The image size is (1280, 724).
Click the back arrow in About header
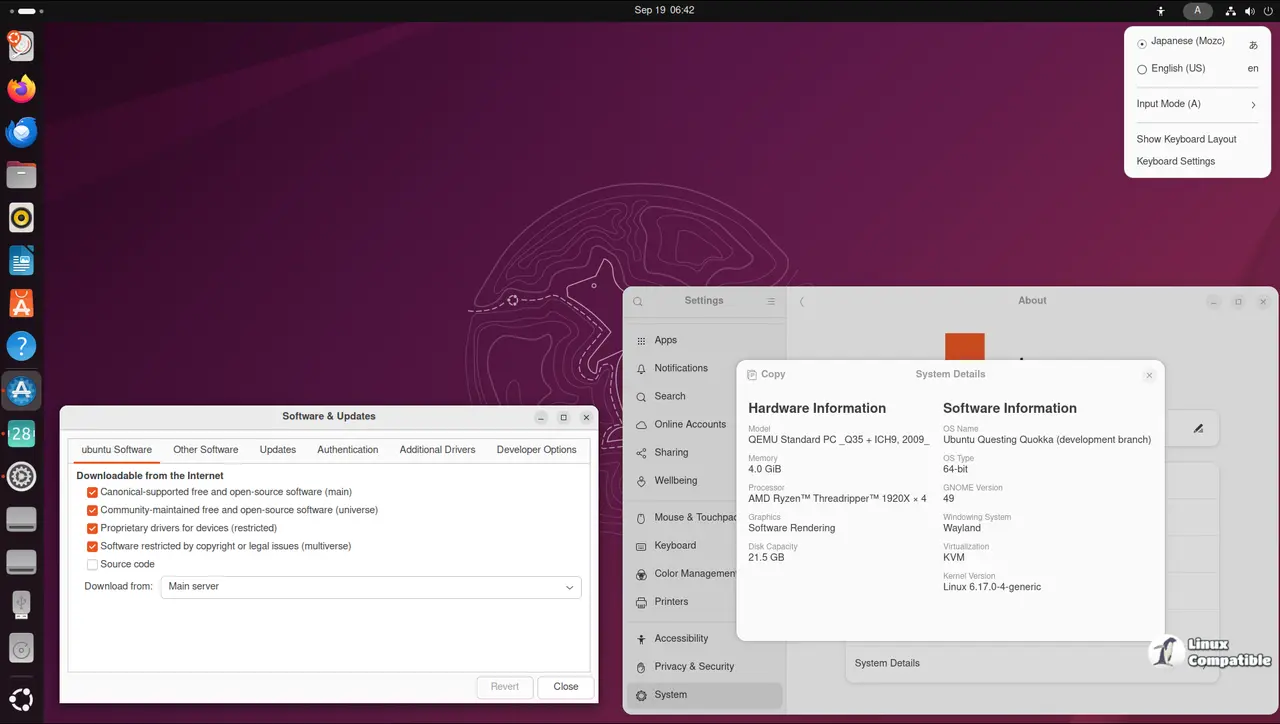[802, 302]
